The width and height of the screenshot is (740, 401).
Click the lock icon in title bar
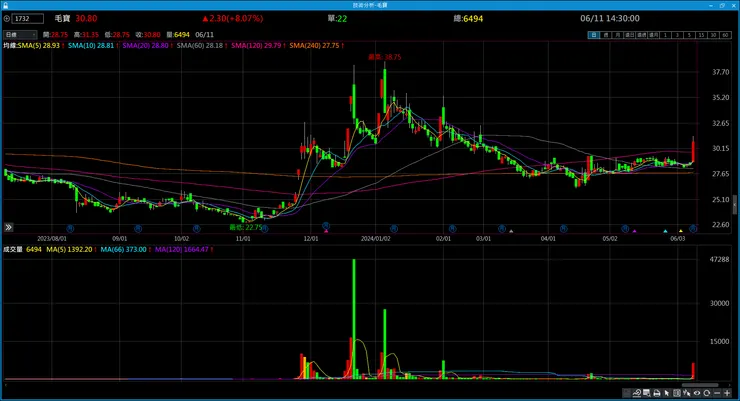click(x=6, y=5)
